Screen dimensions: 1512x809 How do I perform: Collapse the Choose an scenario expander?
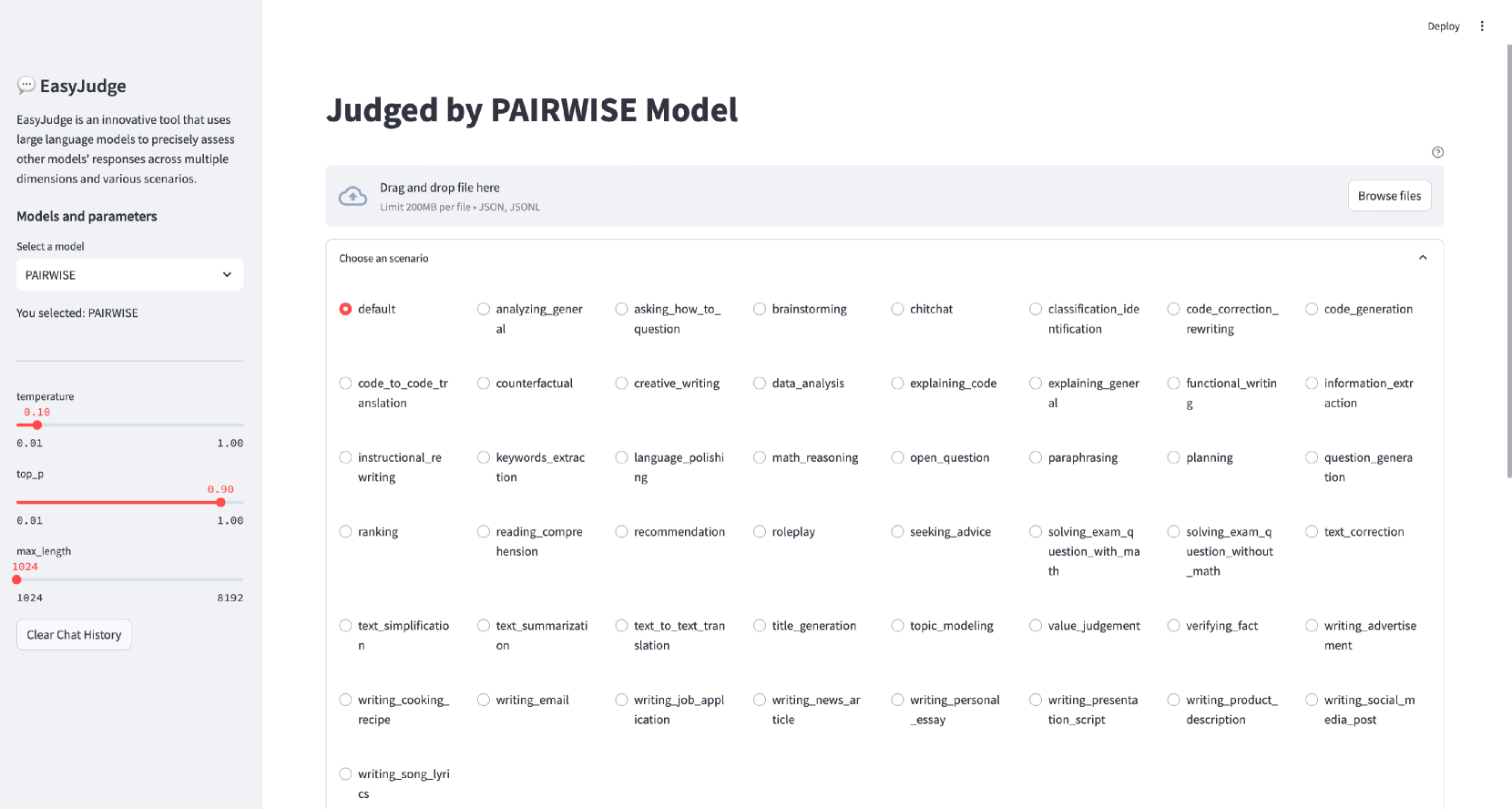(1423, 258)
